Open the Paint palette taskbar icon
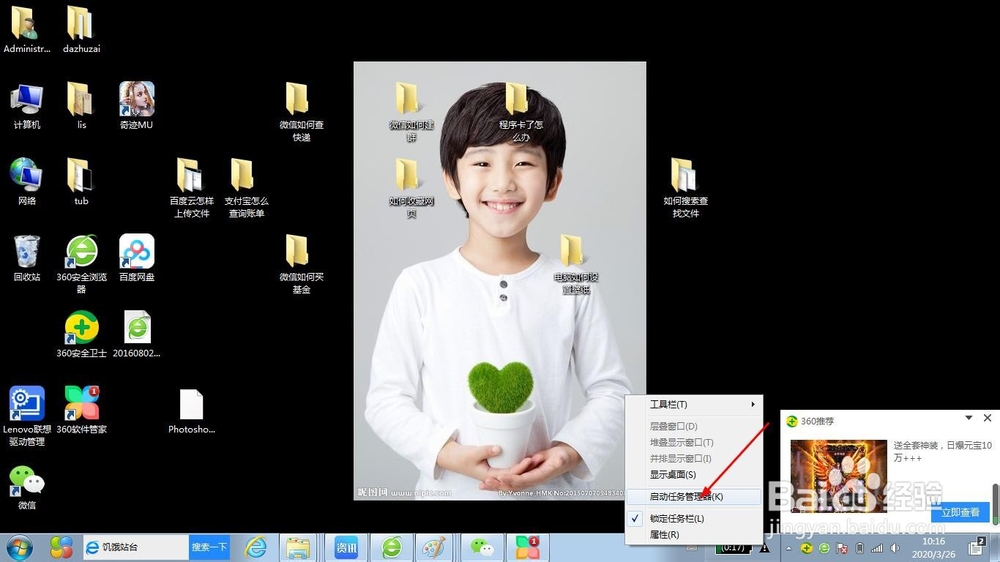The width and height of the screenshot is (1000, 562). pyautogui.click(x=434, y=547)
